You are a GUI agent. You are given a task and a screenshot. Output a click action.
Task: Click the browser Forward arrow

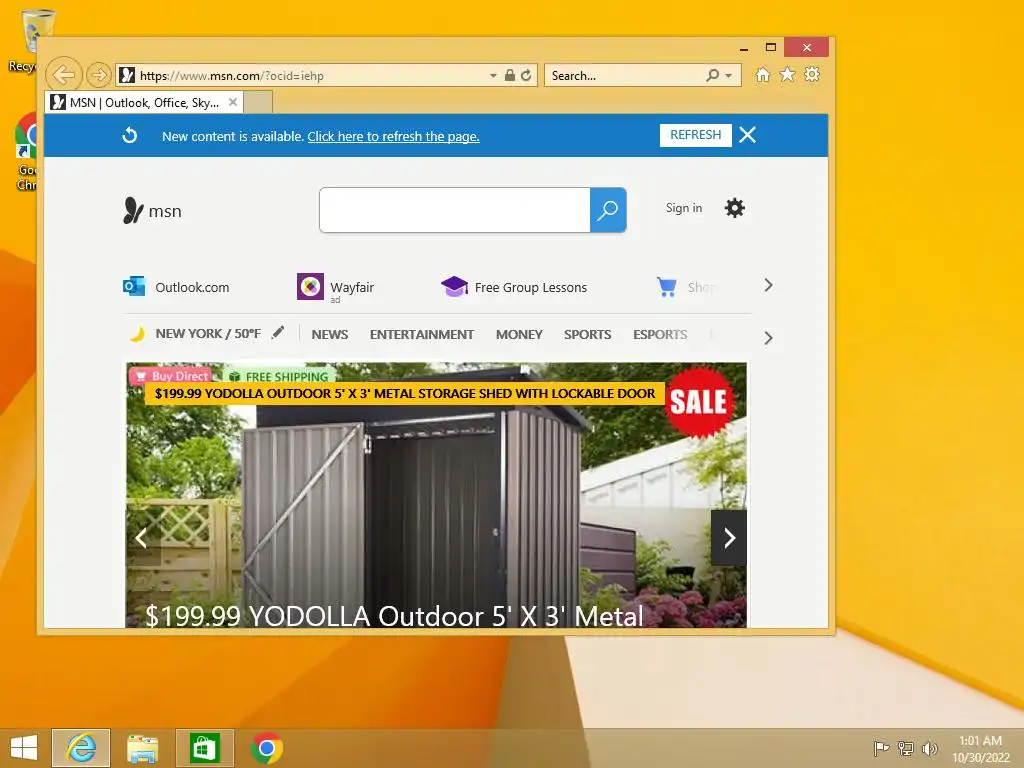tap(99, 75)
